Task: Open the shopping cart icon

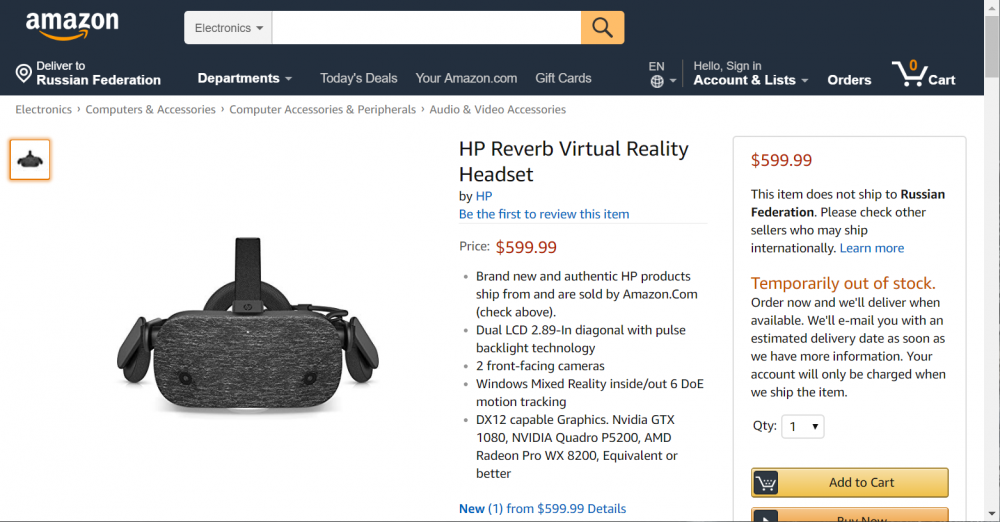Action: (909, 73)
